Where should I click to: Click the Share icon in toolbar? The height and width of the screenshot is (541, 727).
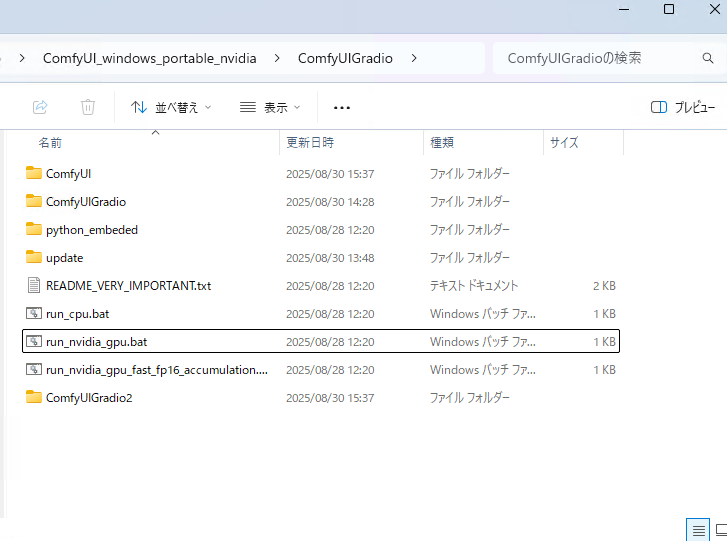click(x=40, y=107)
